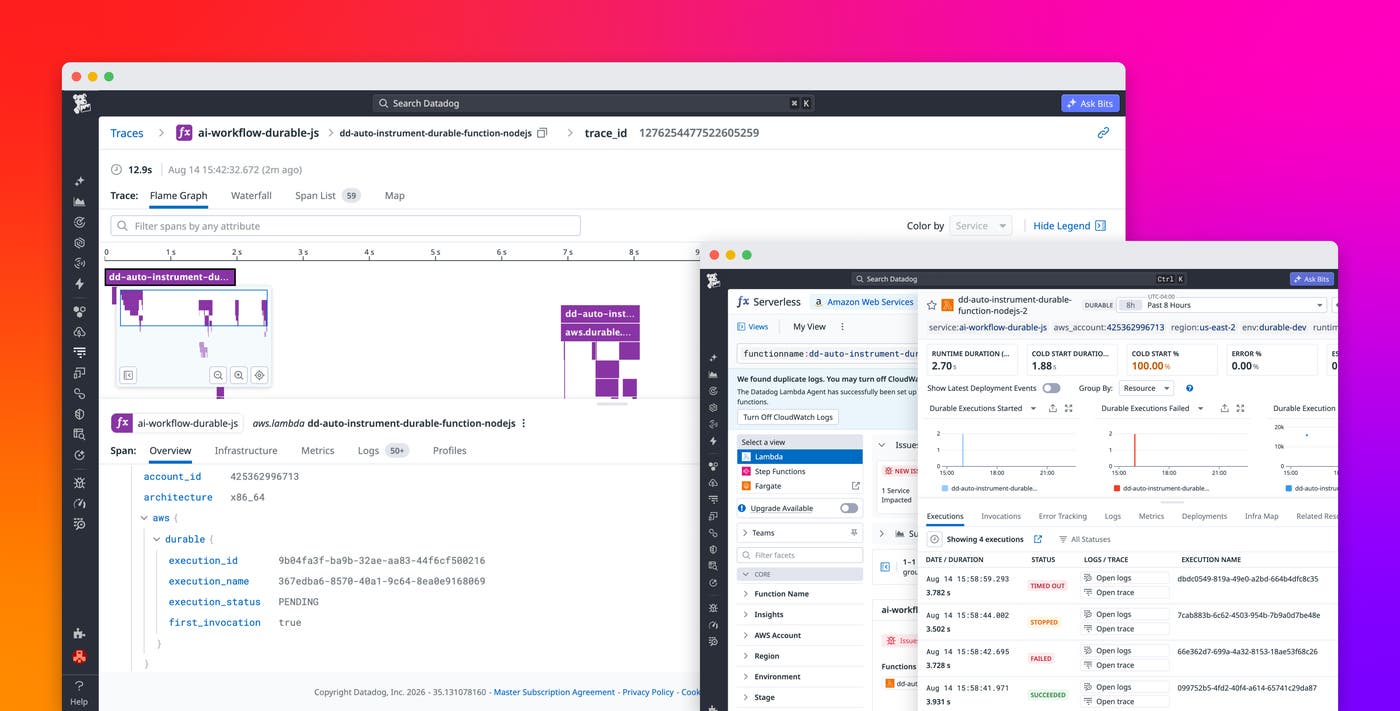Screen dimensions: 1400x711
Task: Collapse the aws attribute tree node
Action: 144,518
